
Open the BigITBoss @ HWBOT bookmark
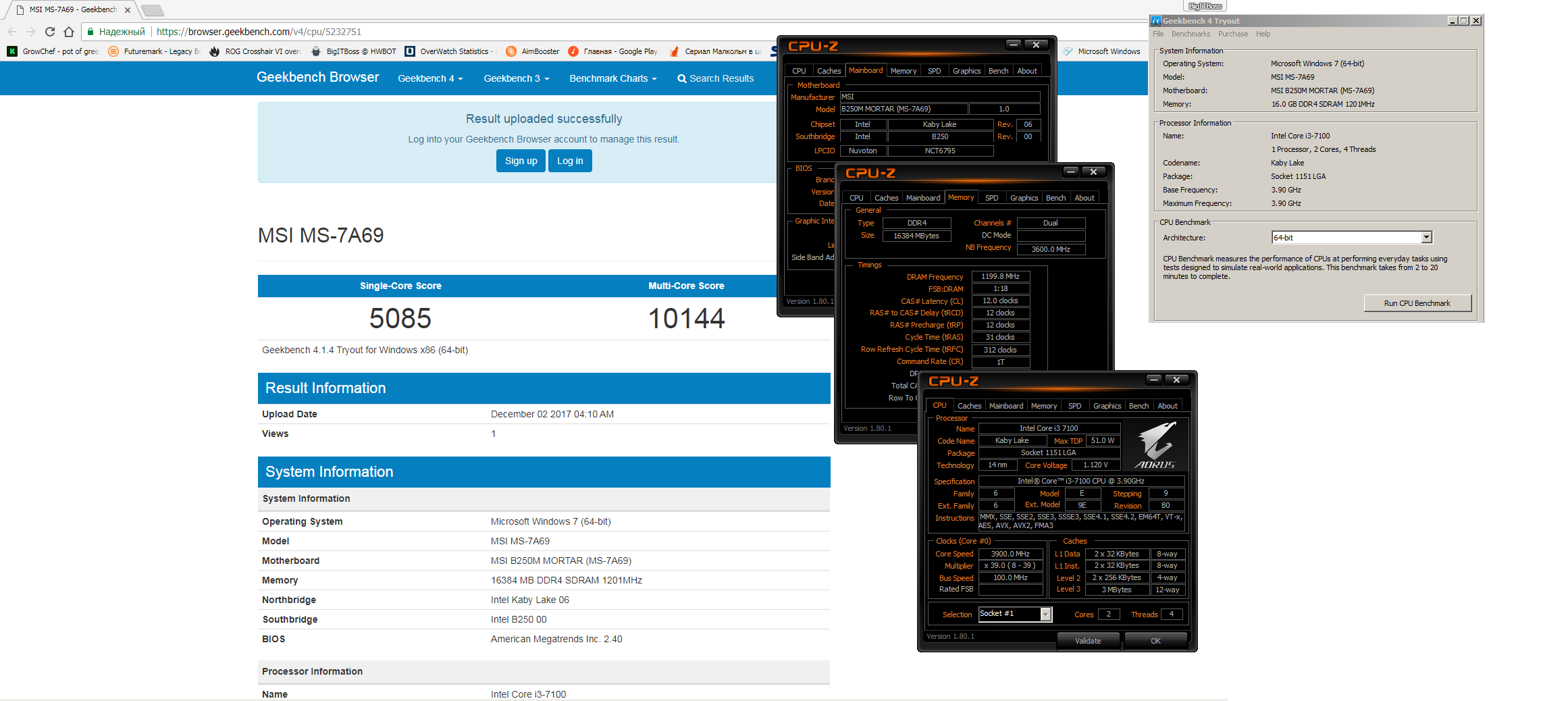click(x=354, y=51)
